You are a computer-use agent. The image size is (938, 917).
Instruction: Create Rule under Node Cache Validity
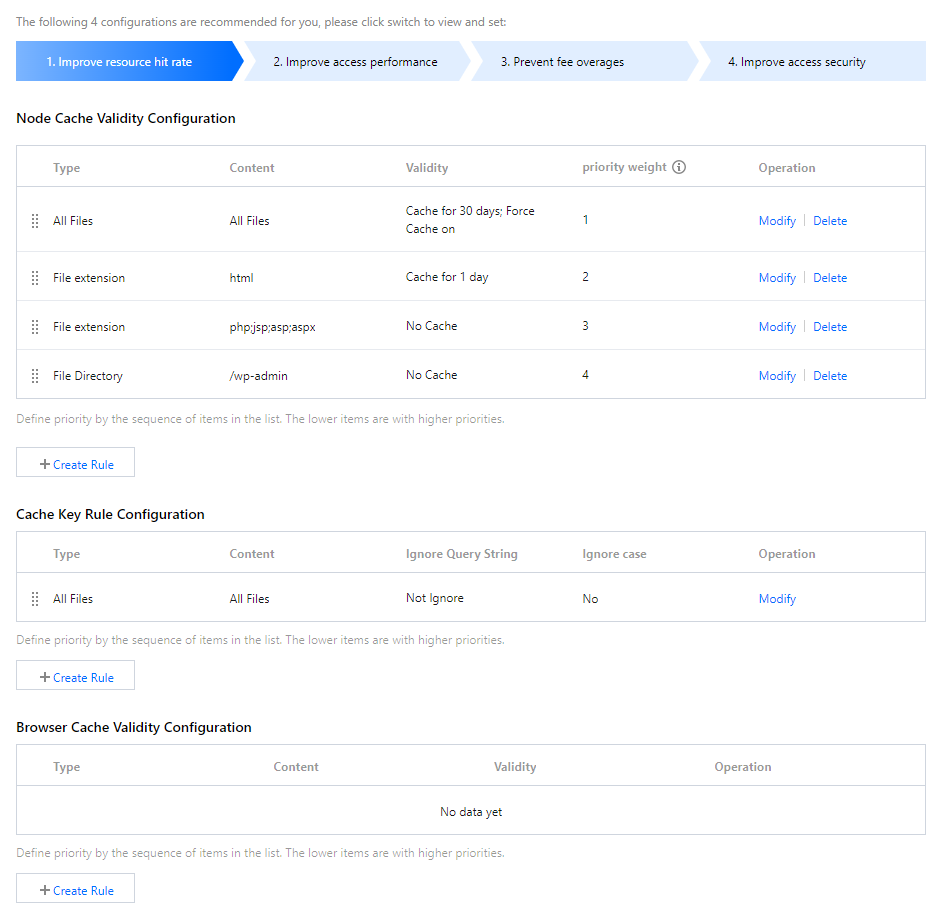[76, 464]
